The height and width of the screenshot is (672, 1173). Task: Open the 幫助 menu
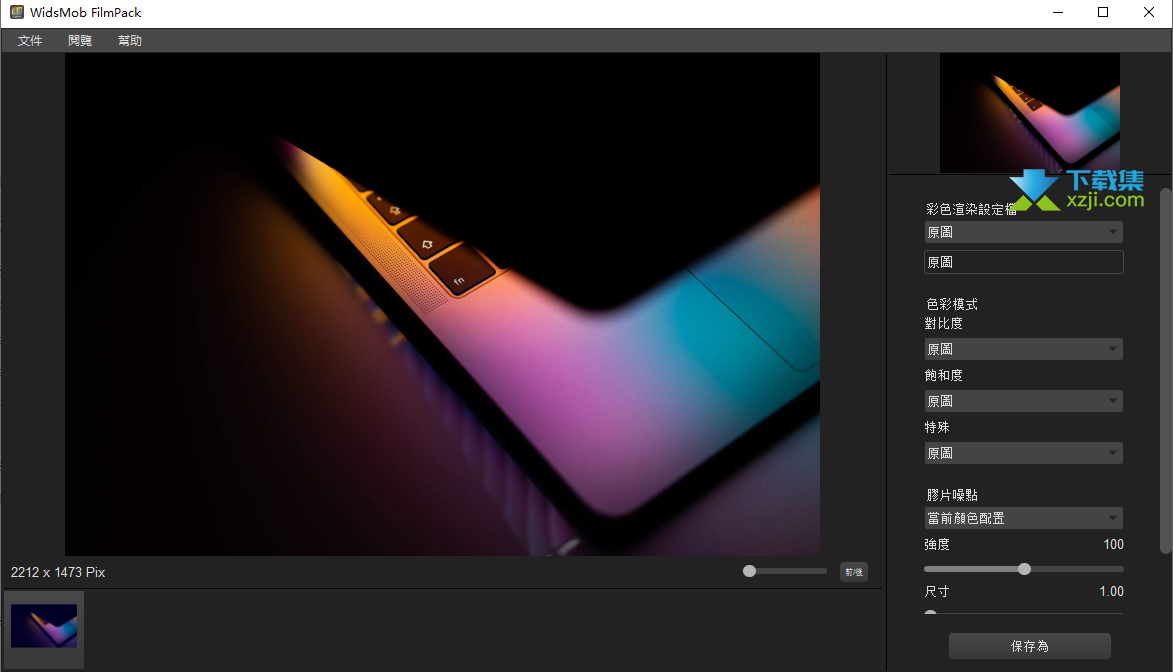(130, 40)
